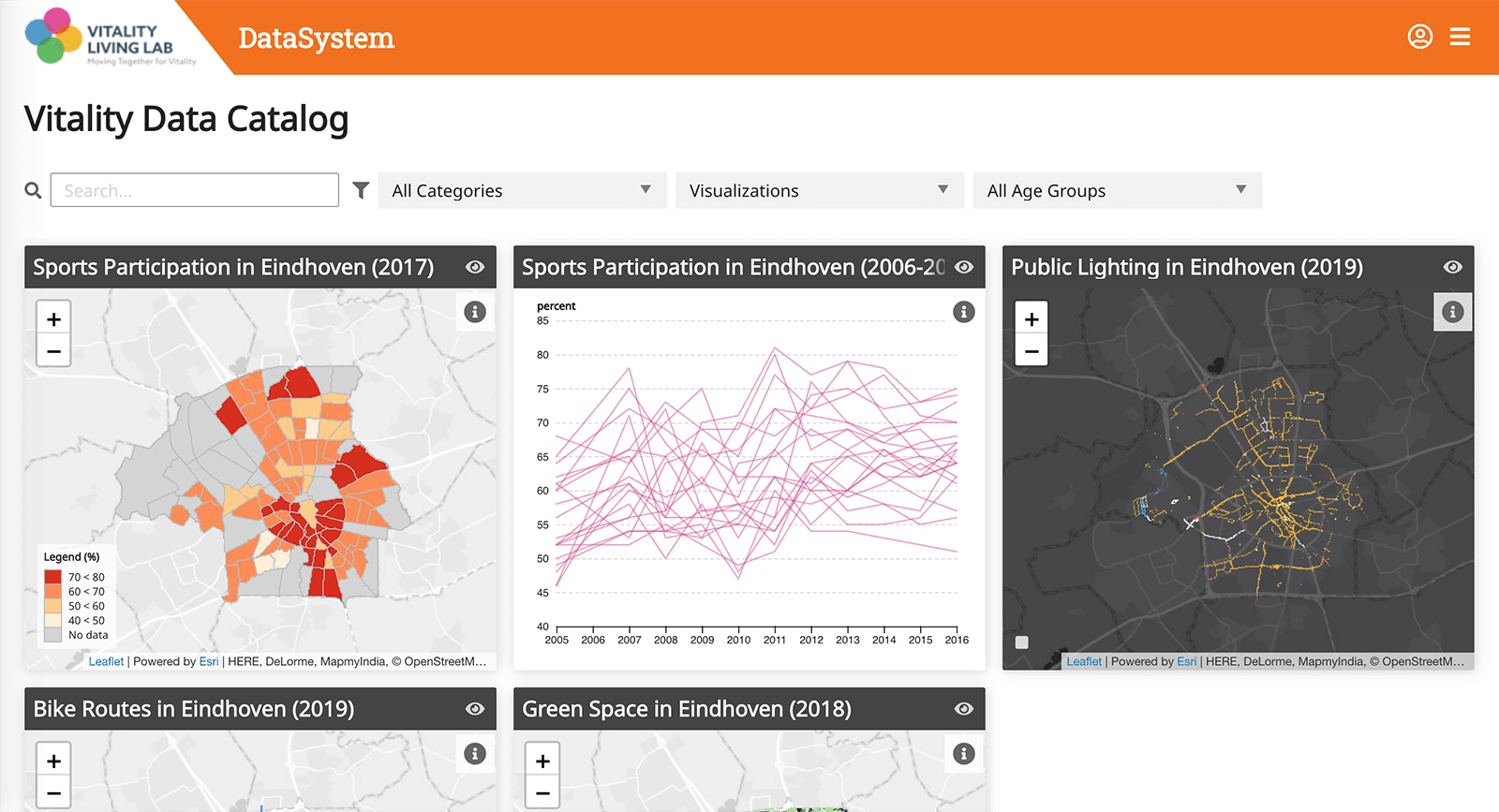Toggle eye icon on Green Space card

[964, 709]
